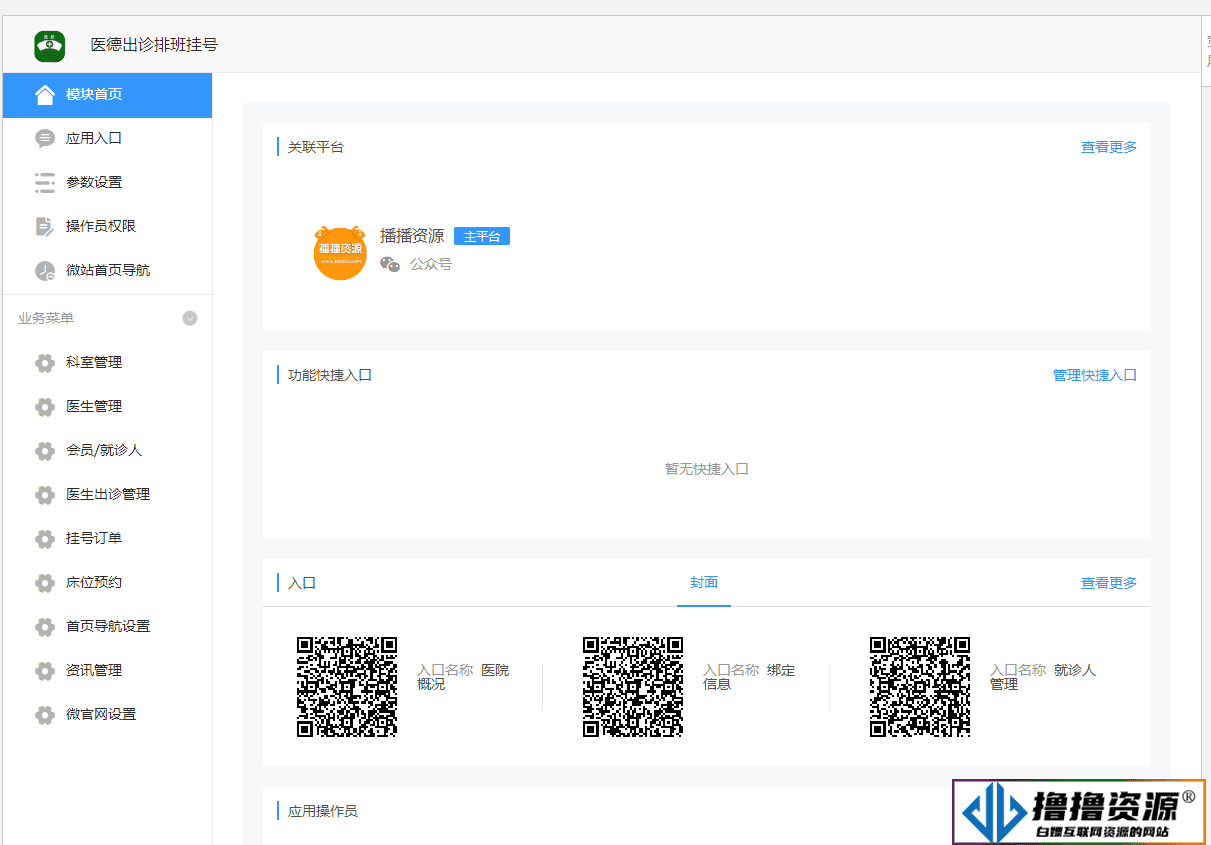1211x845 pixels.
Task: Click 查看更多 in 关联平台 section
Action: point(1109,147)
